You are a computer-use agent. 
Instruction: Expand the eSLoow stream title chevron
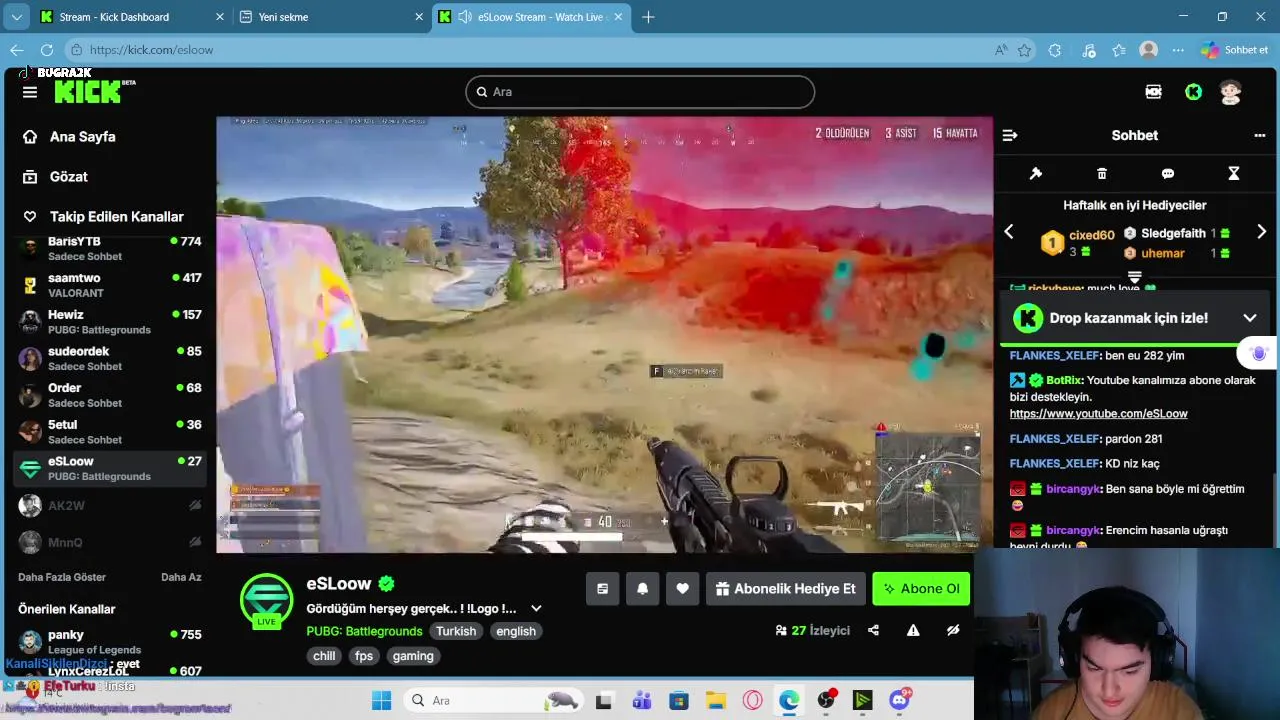536,608
